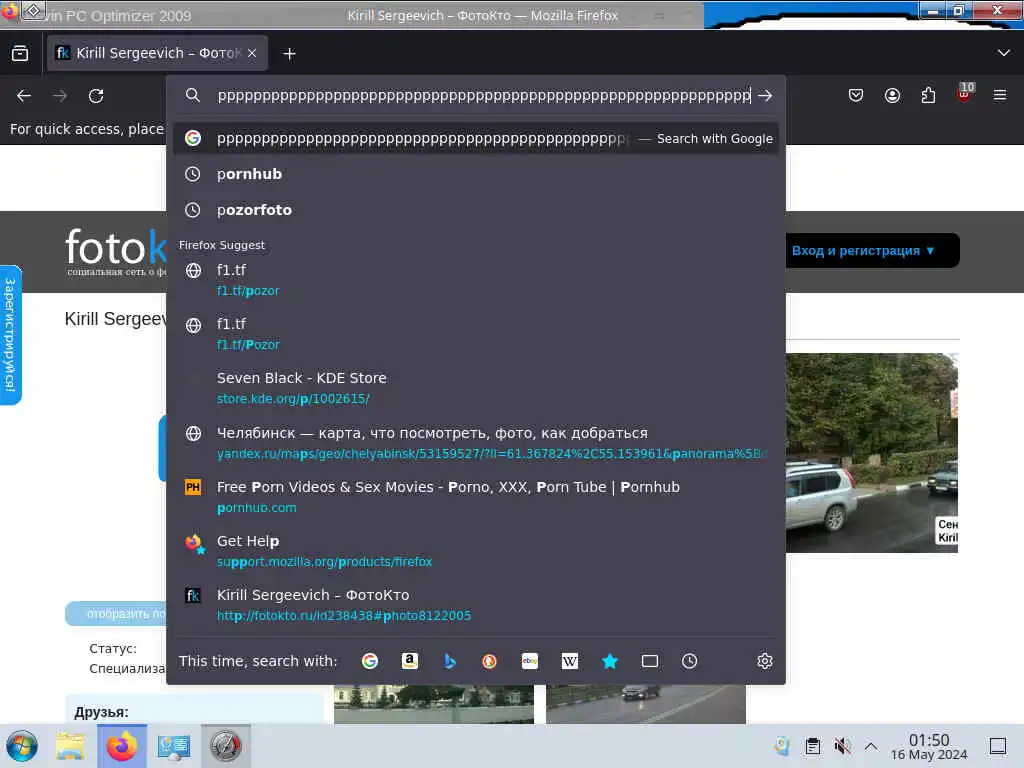Open the Firefox account icon
Image resolution: width=1024 pixels, height=768 pixels.
click(892, 95)
